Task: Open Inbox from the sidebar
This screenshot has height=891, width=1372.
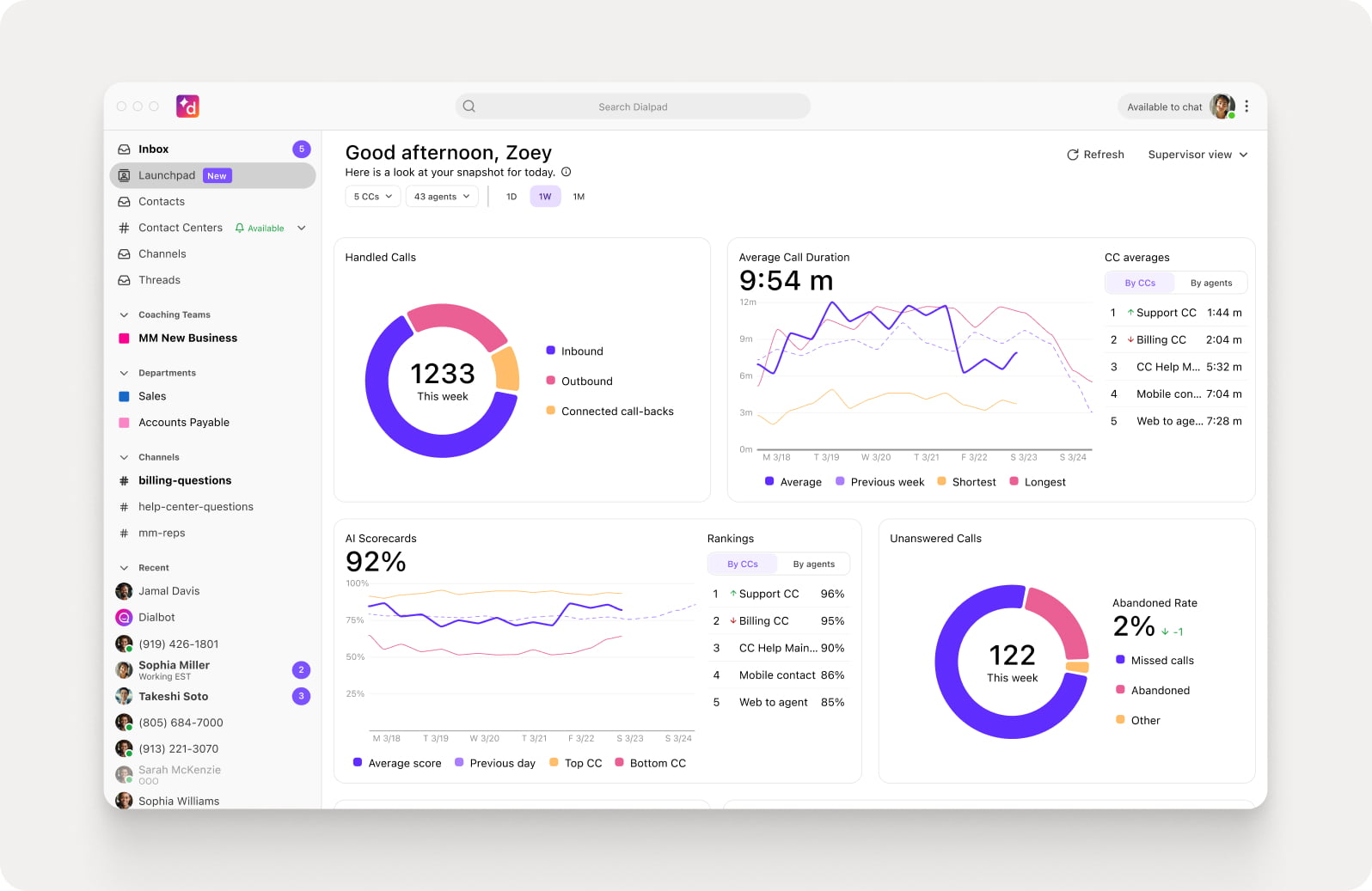Action: [x=212, y=150]
